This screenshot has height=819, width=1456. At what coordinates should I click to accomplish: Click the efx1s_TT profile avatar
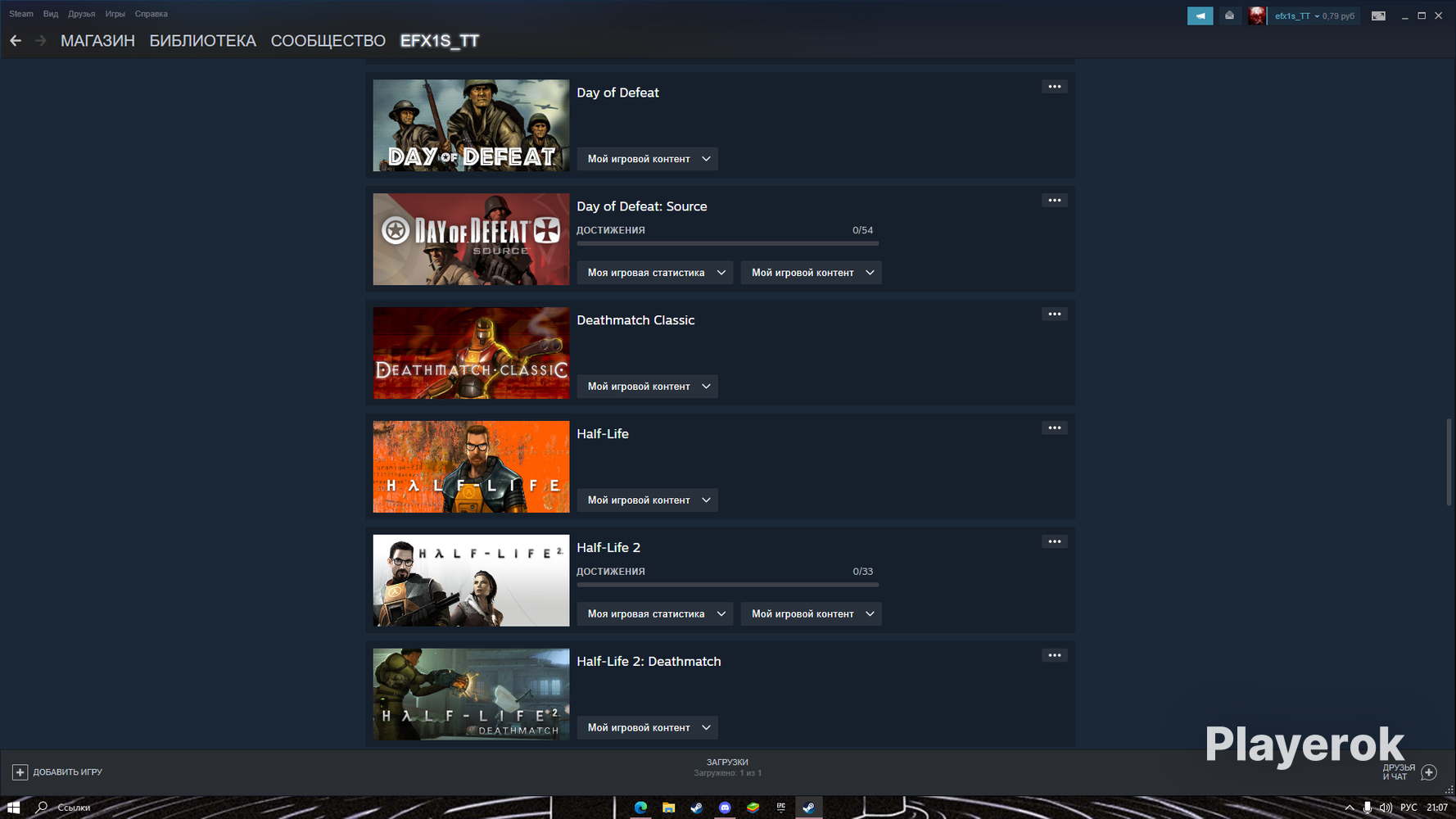(1257, 16)
